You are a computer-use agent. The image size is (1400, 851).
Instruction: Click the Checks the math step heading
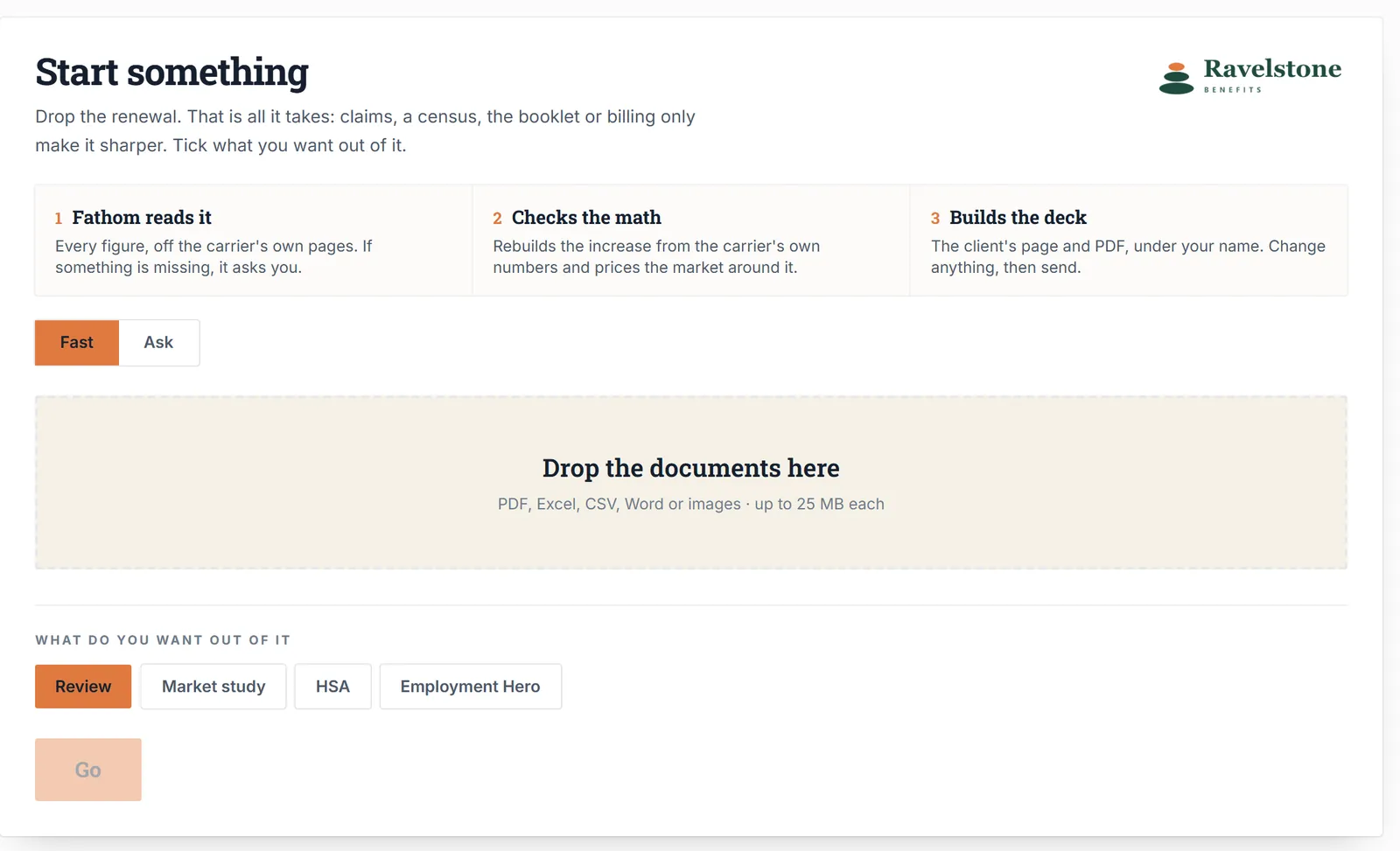586,218
